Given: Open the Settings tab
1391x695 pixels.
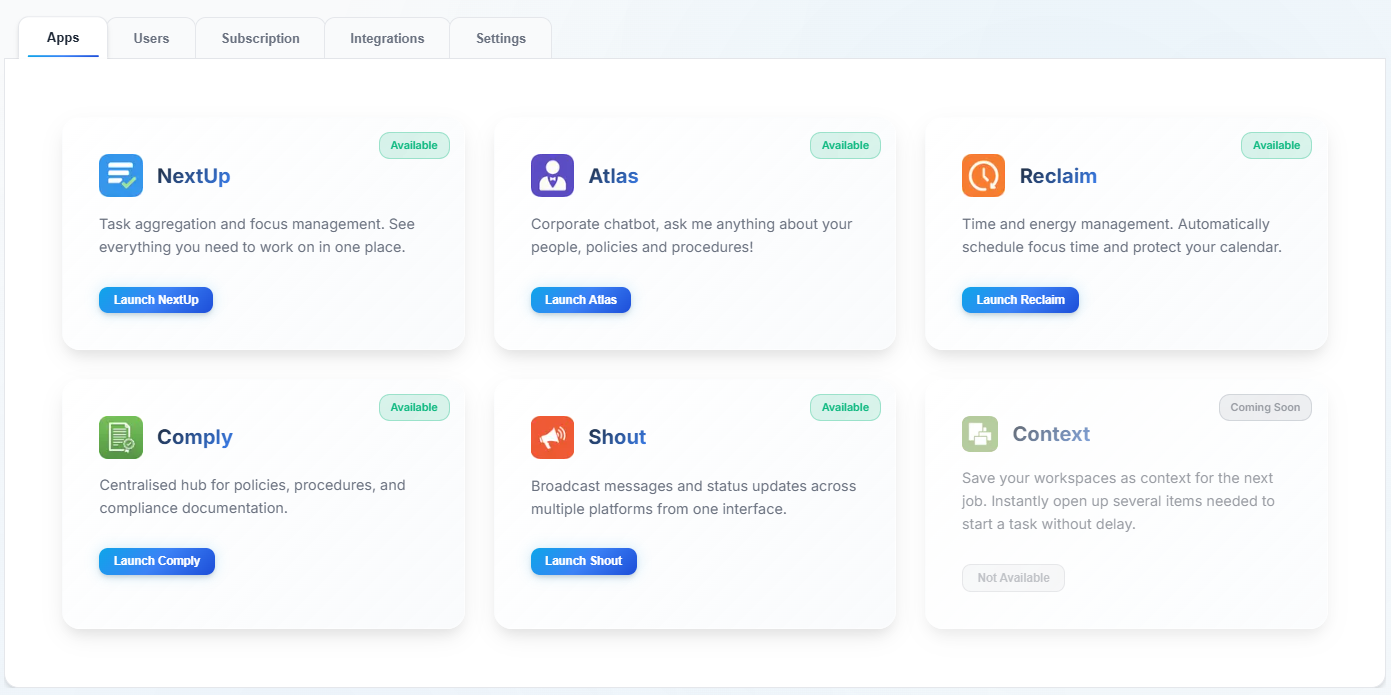Looking at the screenshot, I should 500,38.
